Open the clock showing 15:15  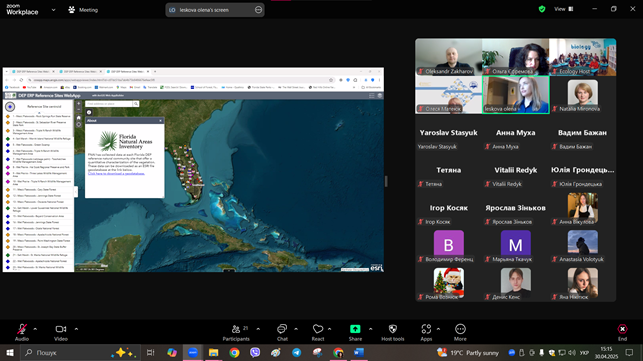pyautogui.click(x=606, y=352)
